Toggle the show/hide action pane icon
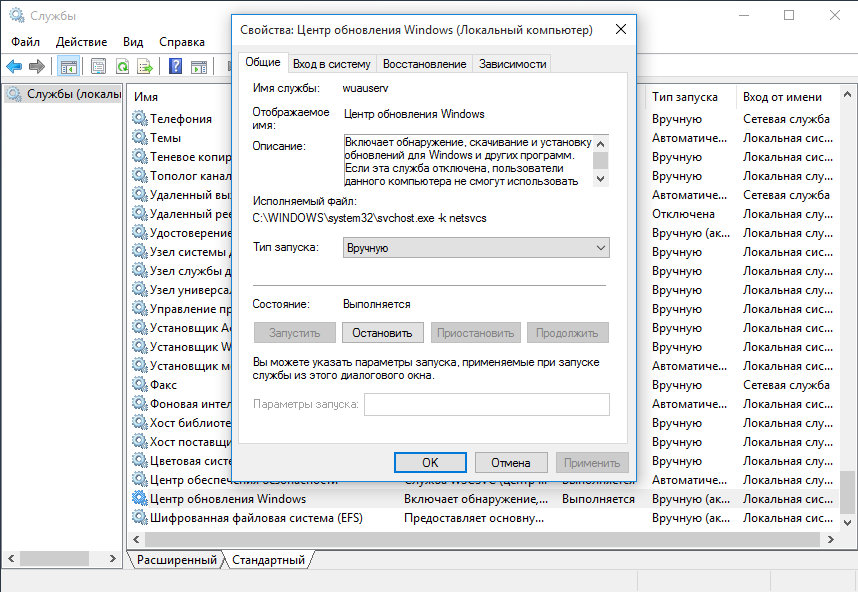 [199, 67]
